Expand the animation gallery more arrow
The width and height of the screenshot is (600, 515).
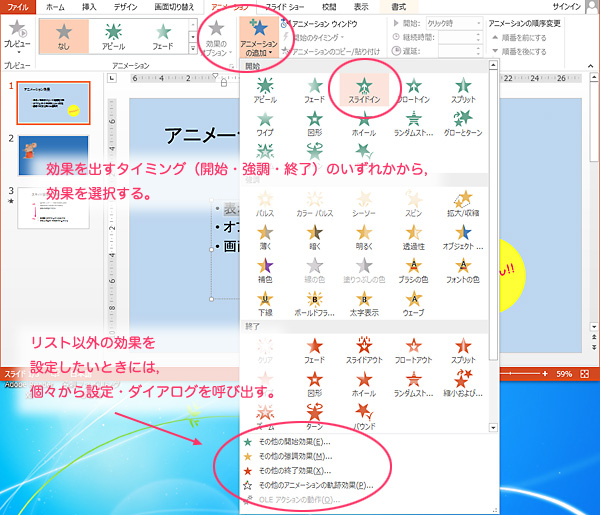tap(193, 49)
